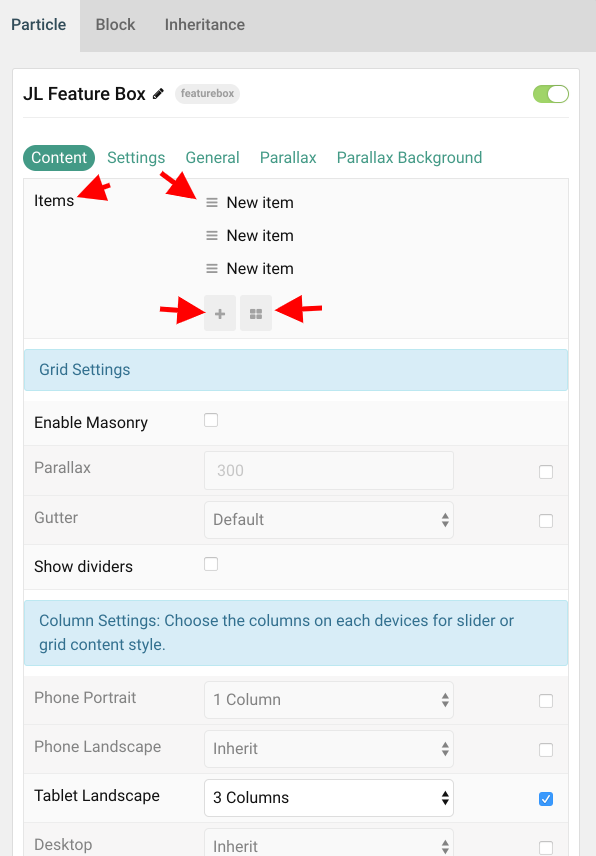This screenshot has height=856, width=596.
Task: Click the featurebox type badge
Action: 207,93
